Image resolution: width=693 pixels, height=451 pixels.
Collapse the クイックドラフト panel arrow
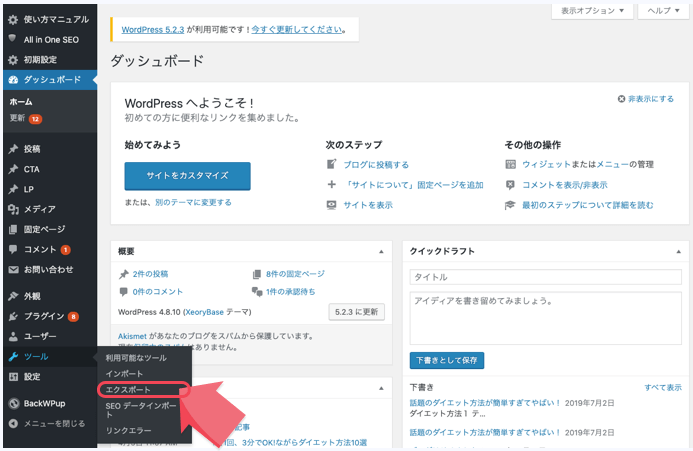click(678, 252)
